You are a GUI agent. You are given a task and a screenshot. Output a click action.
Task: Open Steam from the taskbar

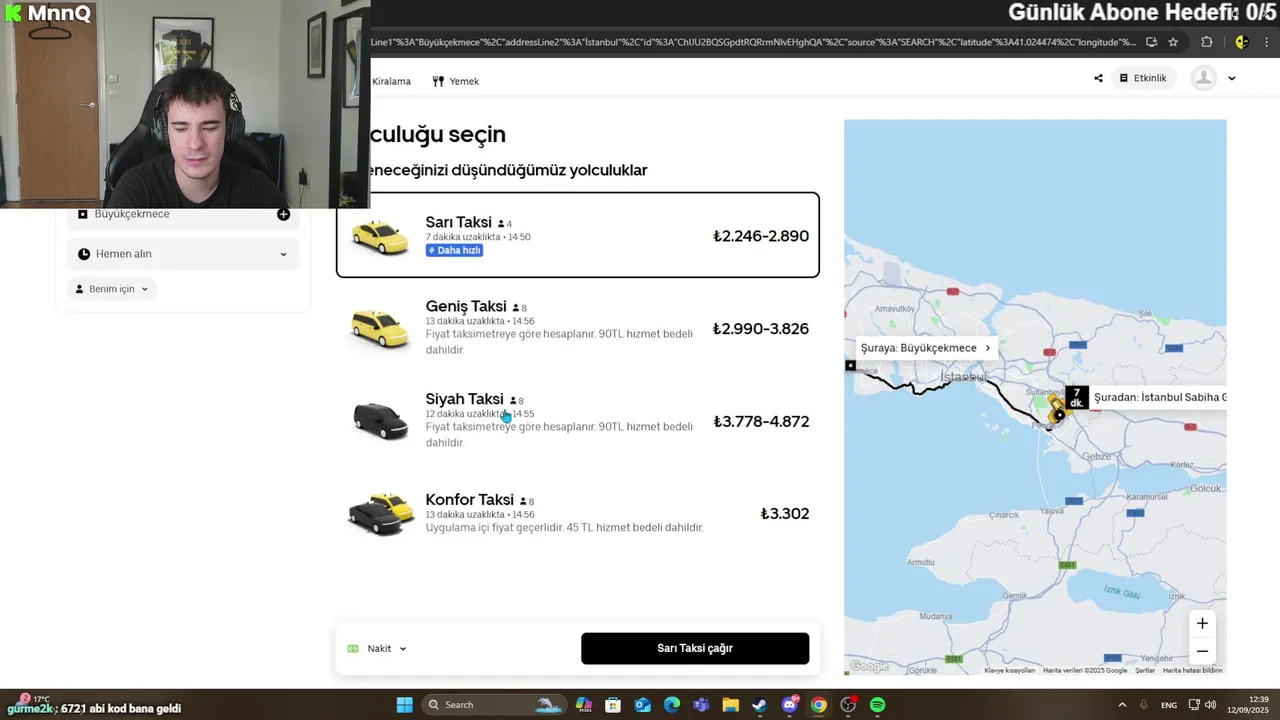coord(760,705)
